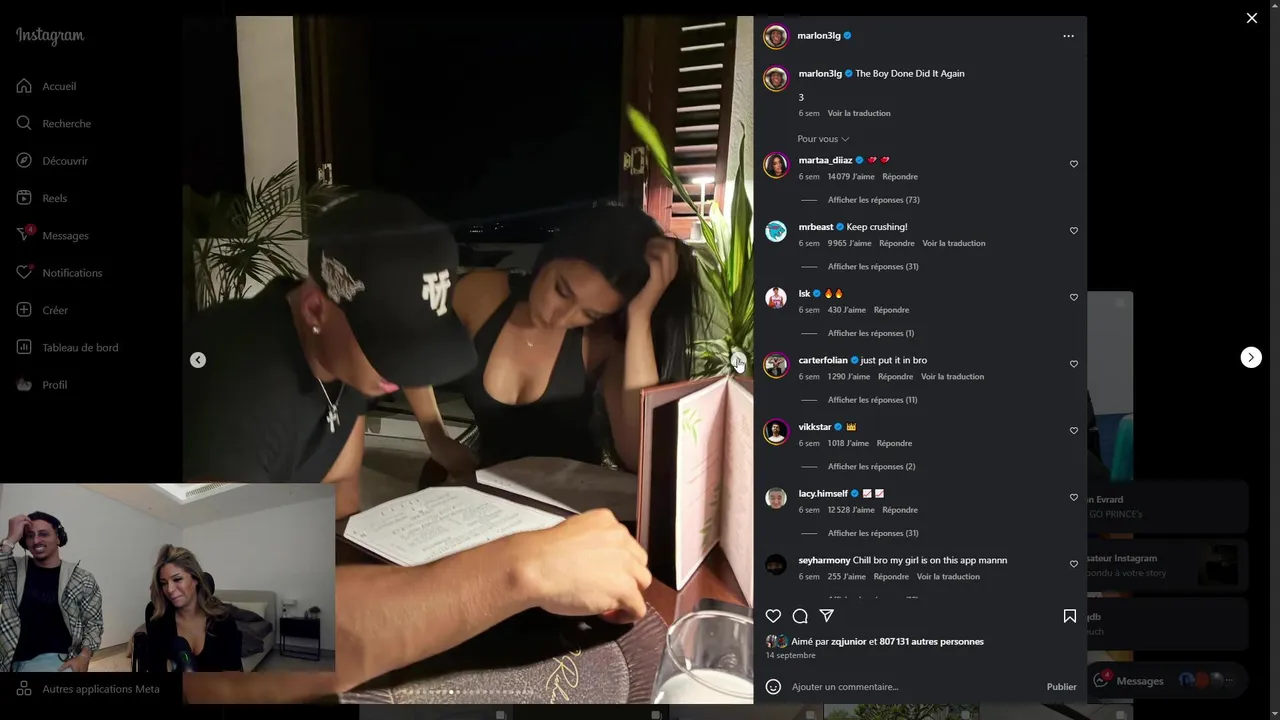Show previous carousel image
This screenshot has width=1280, height=720.
tap(198, 360)
